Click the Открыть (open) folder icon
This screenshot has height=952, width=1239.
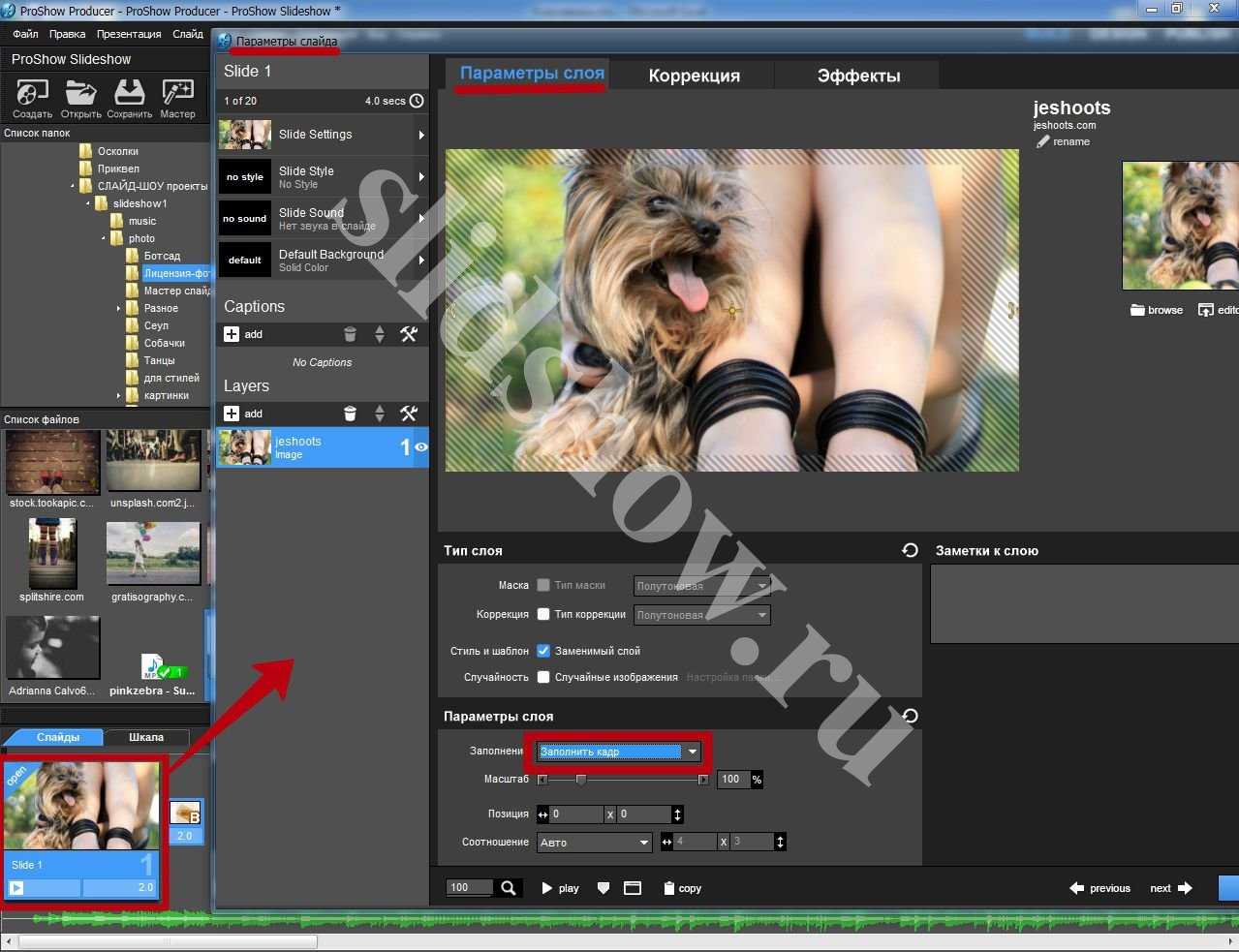pyautogui.click(x=80, y=94)
